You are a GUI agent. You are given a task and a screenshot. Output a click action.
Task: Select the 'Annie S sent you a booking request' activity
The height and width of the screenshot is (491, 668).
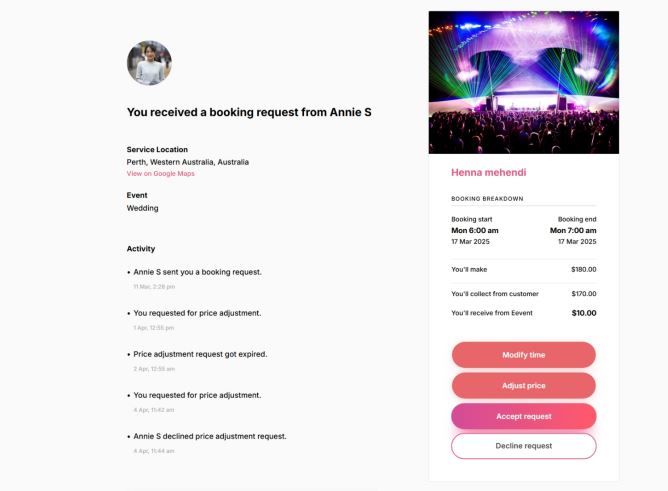198,272
